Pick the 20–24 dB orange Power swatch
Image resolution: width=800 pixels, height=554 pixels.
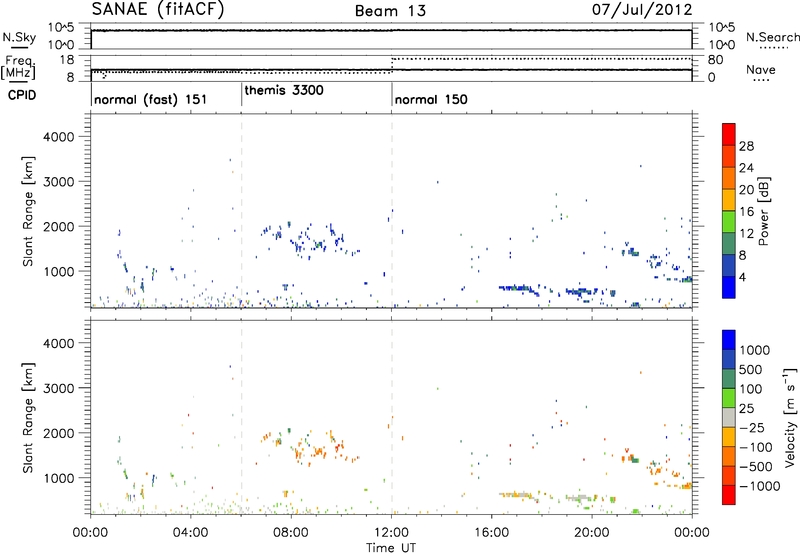tap(729, 178)
